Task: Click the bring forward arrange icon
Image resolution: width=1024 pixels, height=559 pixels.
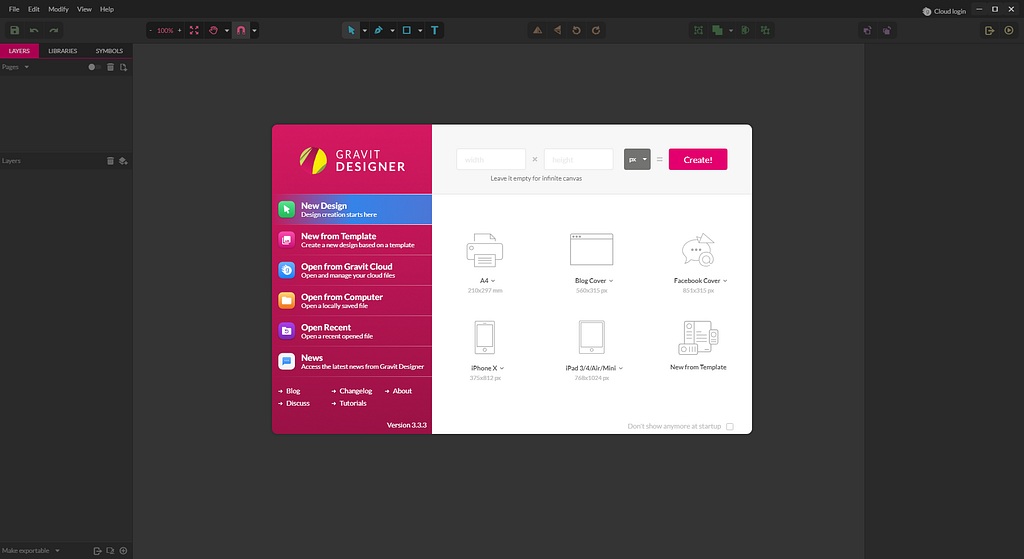Action: pyautogui.click(x=867, y=30)
